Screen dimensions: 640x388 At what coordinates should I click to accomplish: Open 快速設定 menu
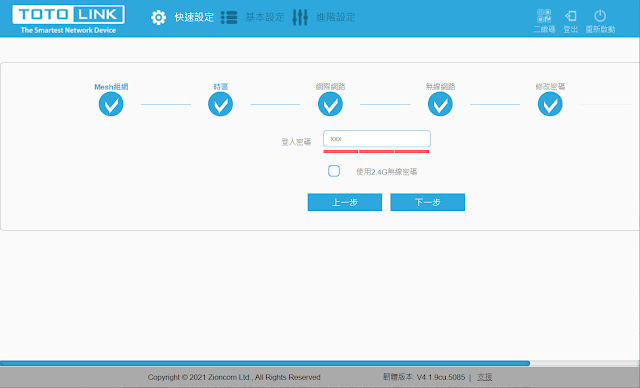point(194,17)
